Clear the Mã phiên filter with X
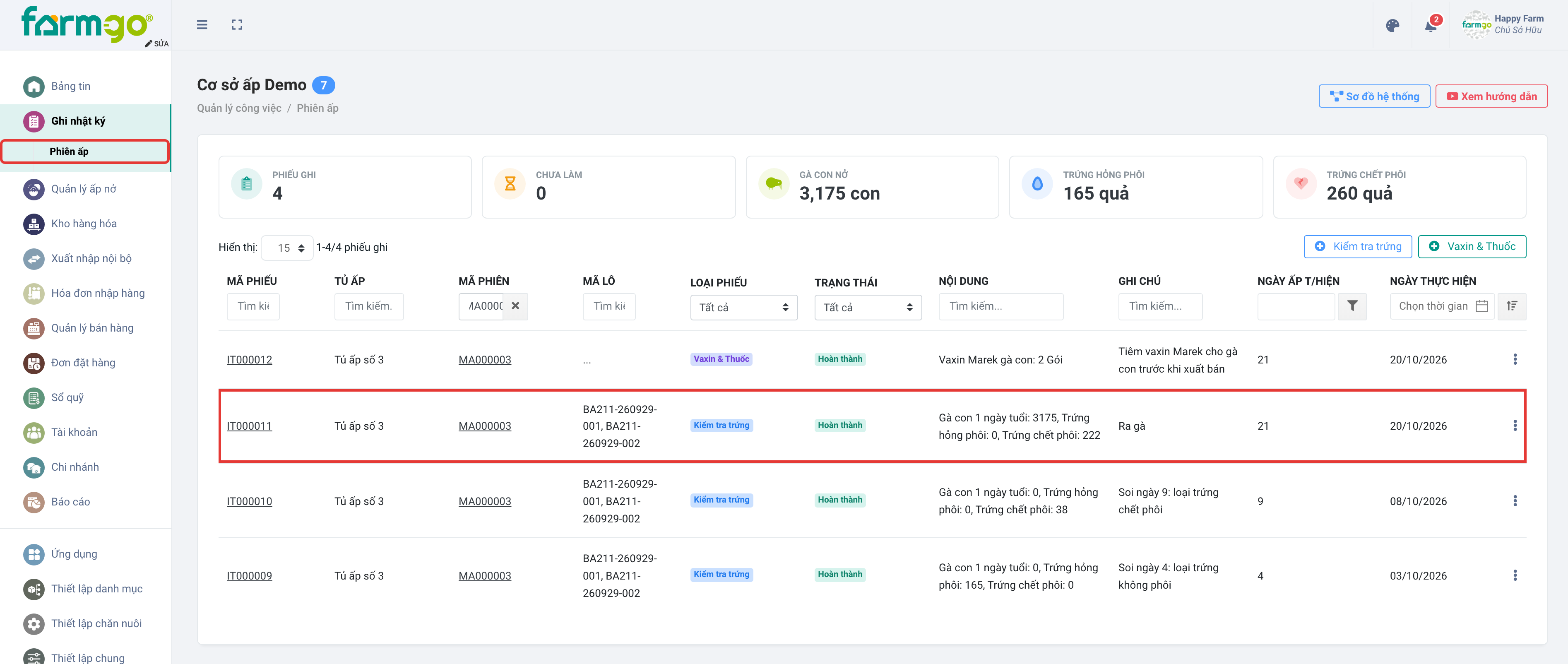The height and width of the screenshot is (664, 1568). point(515,306)
